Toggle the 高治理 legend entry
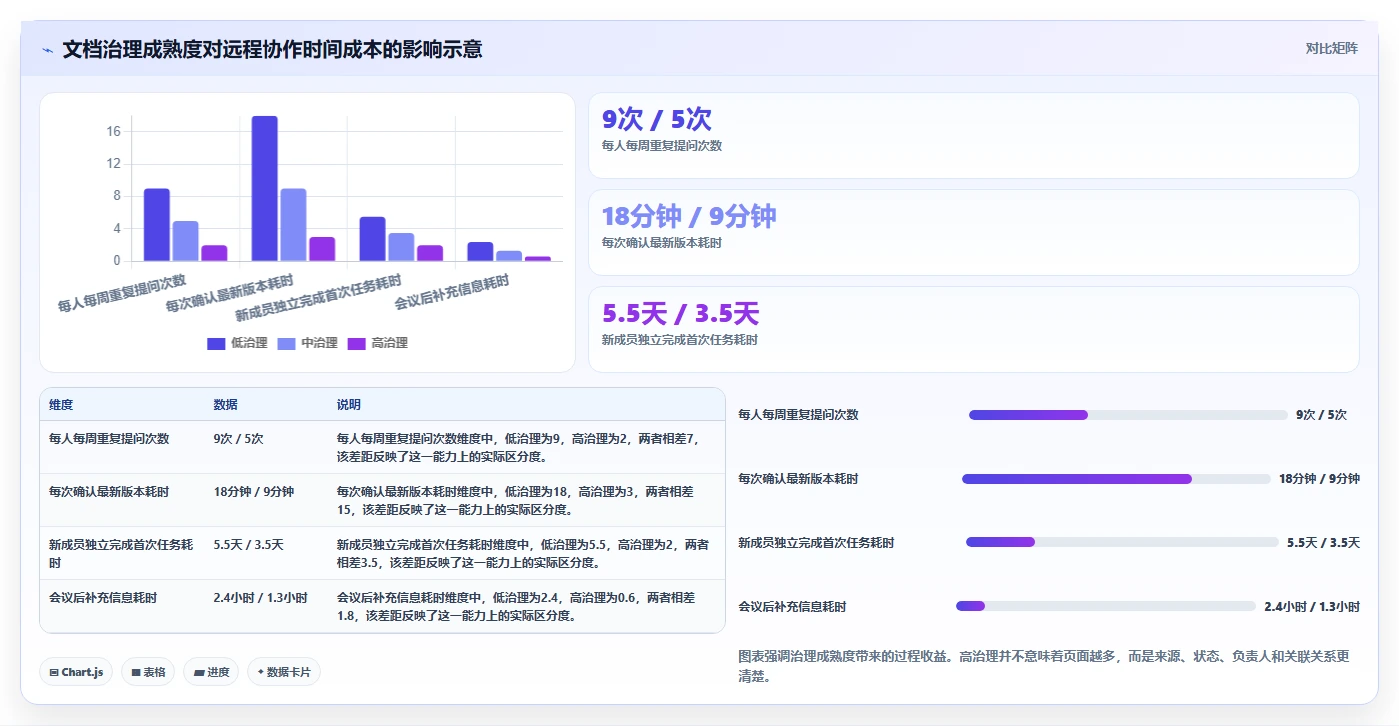Viewport: 1399px width, 726px height. [x=377, y=343]
